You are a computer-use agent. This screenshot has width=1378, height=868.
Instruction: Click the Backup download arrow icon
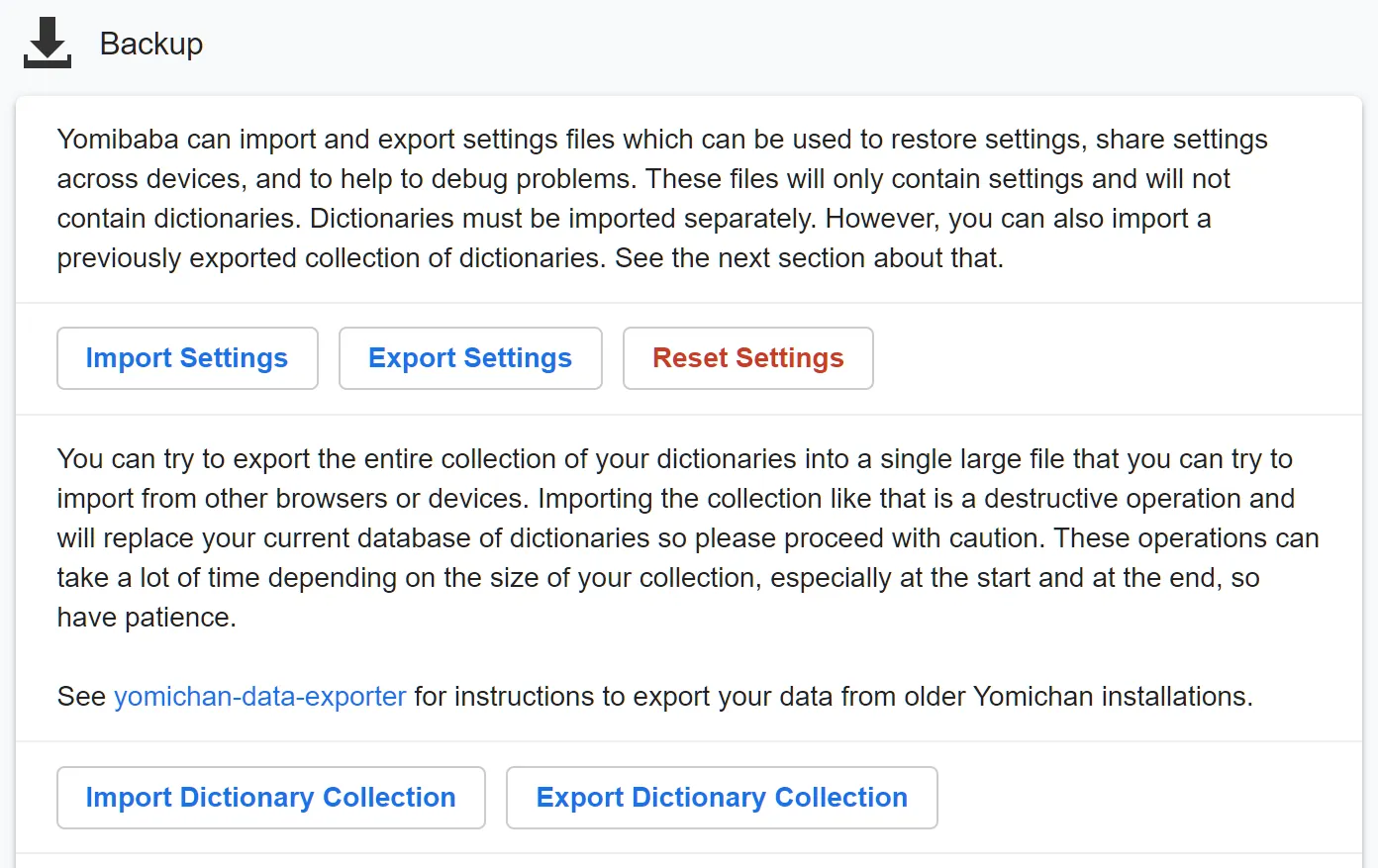click(48, 44)
